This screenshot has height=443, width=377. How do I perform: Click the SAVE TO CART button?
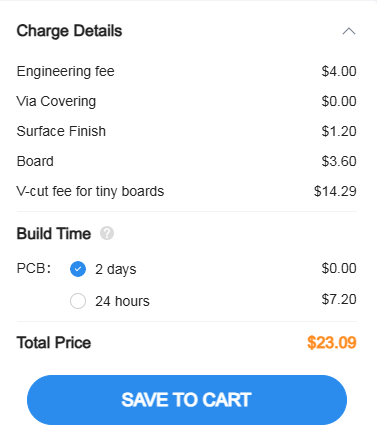coord(187,400)
